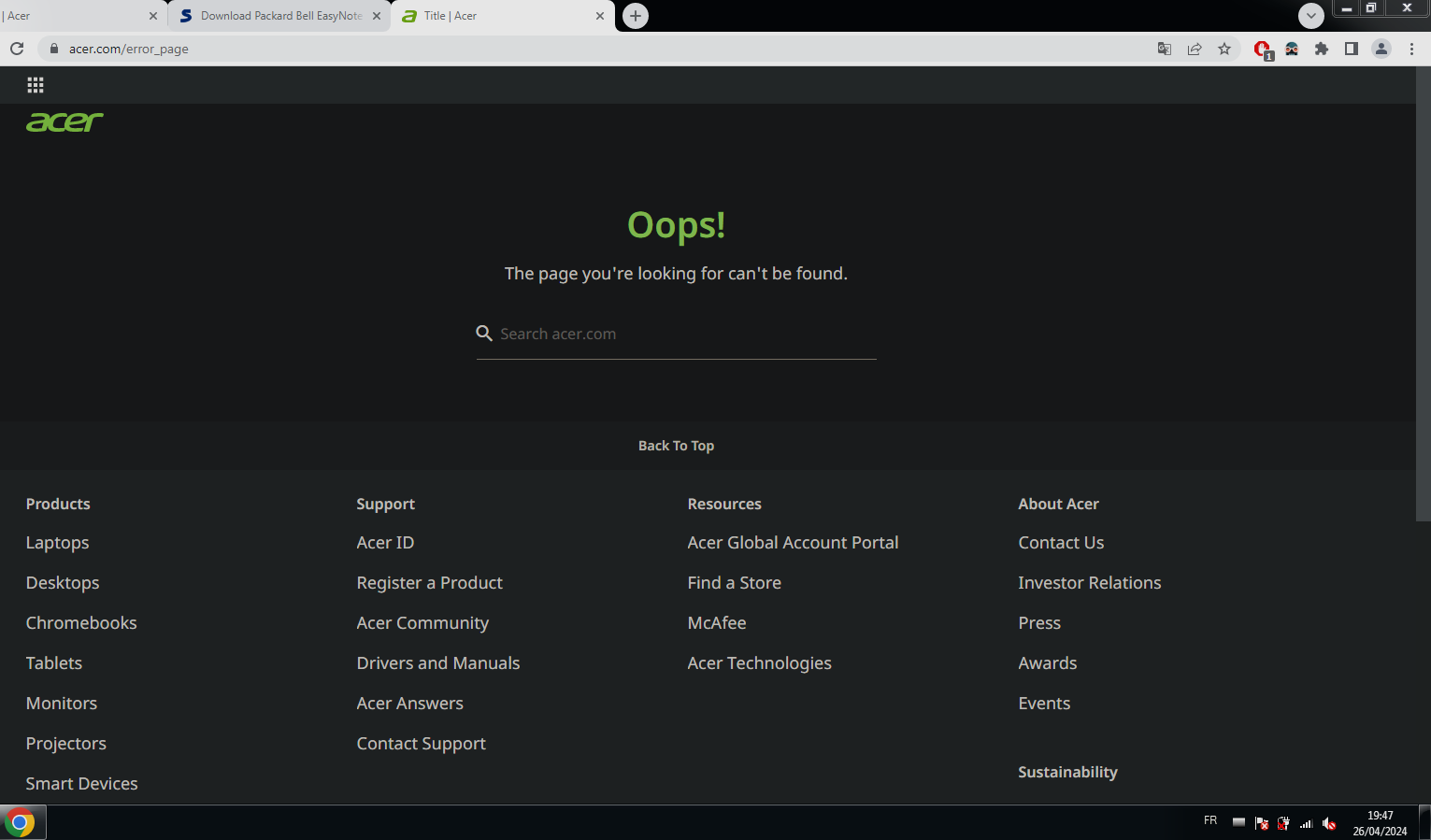Screen dimensions: 1431x840
Task: Click the keyboard tray icon
Action: click(x=1238, y=822)
